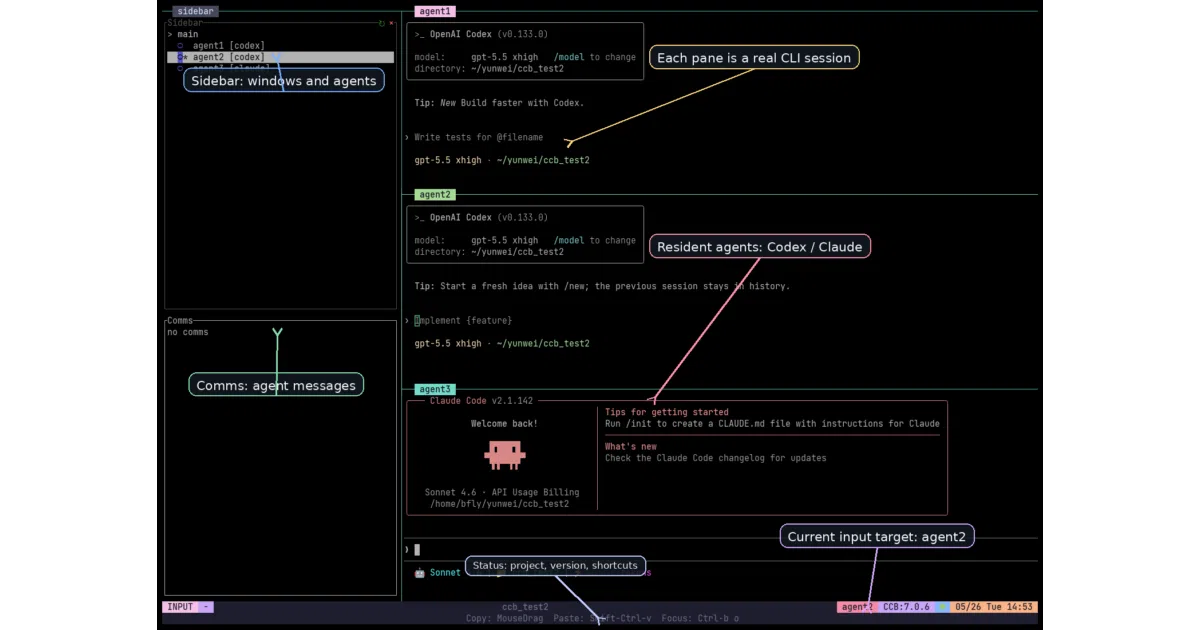Click the 'Focus: Ctrl-b o' shortcut hint
The image size is (1200, 630).
click(700, 619)
